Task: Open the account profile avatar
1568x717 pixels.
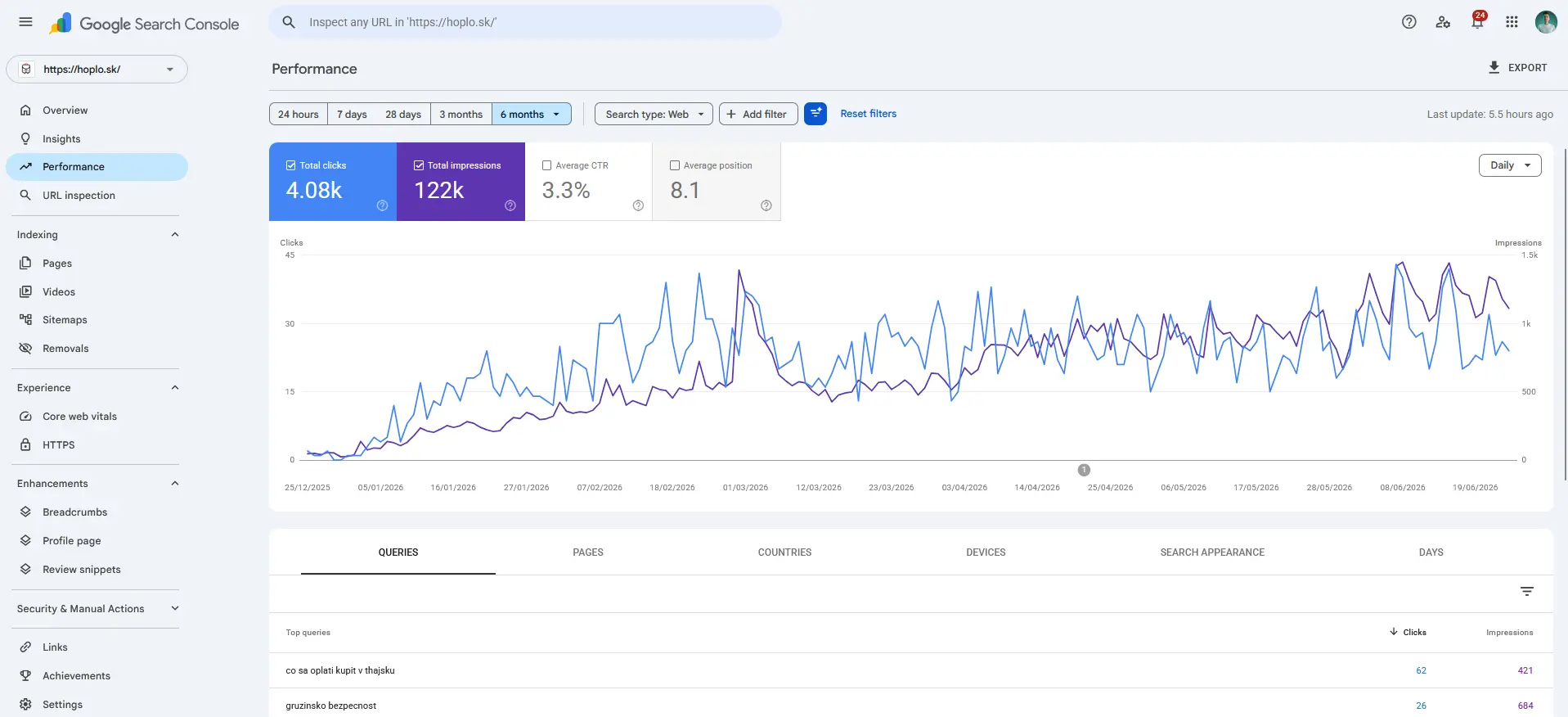Action: coord(1546,22)
